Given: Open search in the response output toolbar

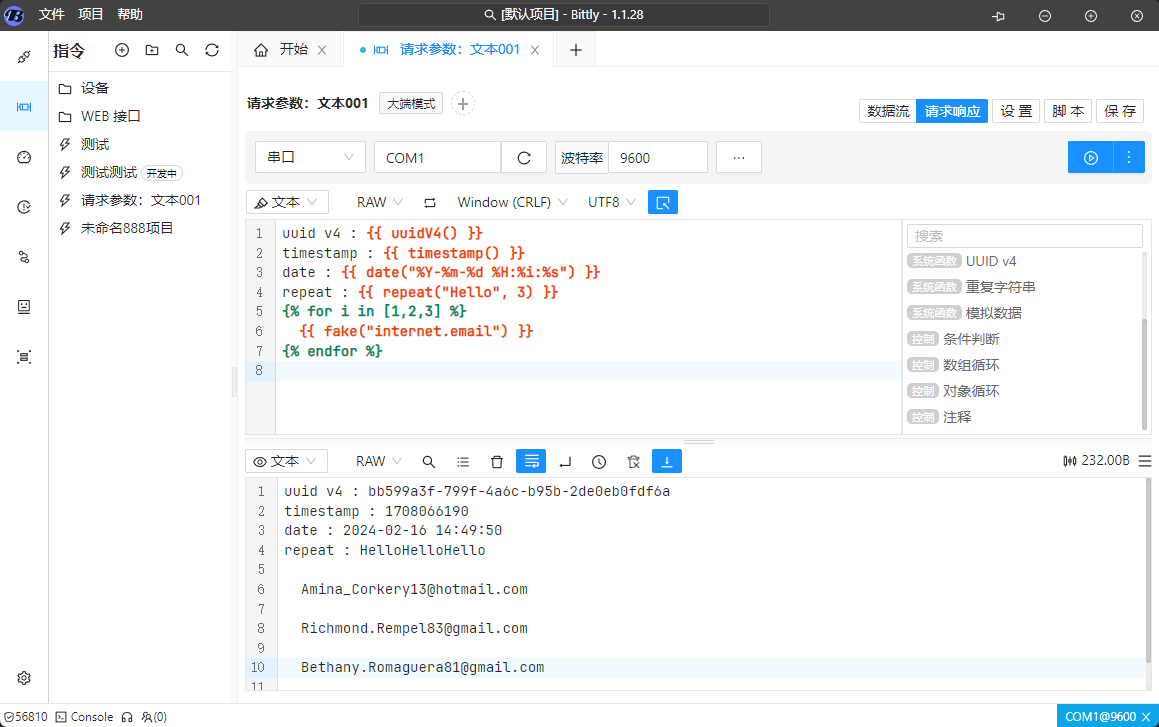Looking at the screenshot, I should pyautogui.click(x=429, y=461).
